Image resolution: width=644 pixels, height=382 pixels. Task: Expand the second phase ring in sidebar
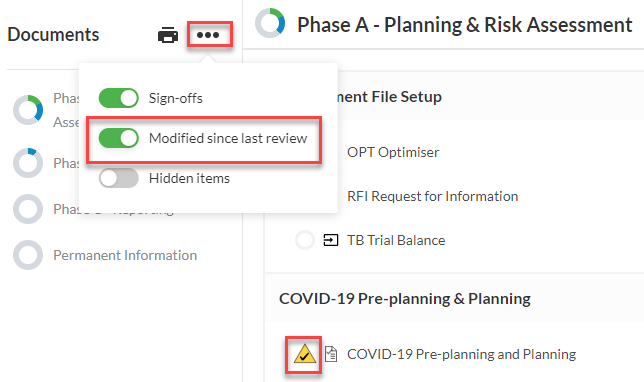click(x=28, y=163)
